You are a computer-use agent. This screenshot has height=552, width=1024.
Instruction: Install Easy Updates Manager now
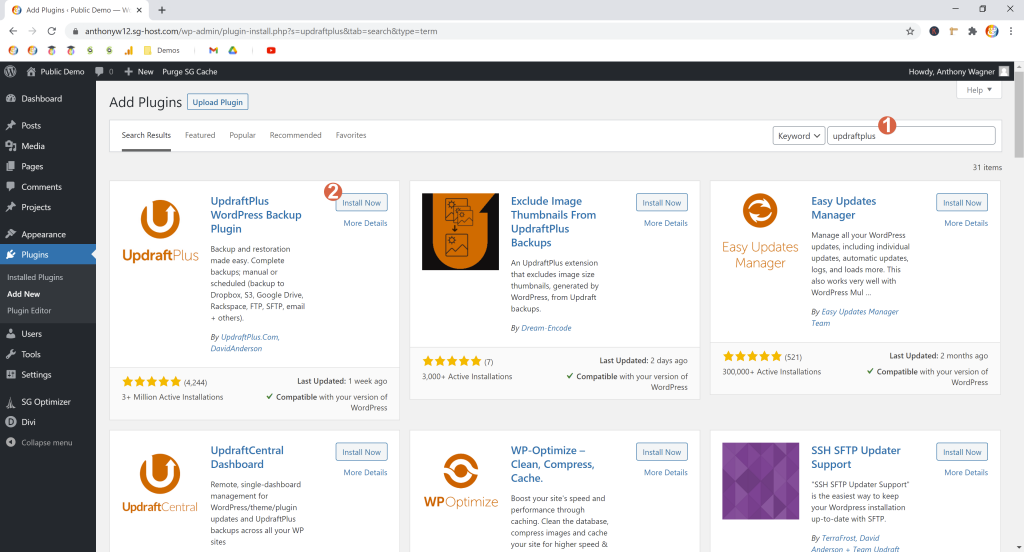point(962,203)
